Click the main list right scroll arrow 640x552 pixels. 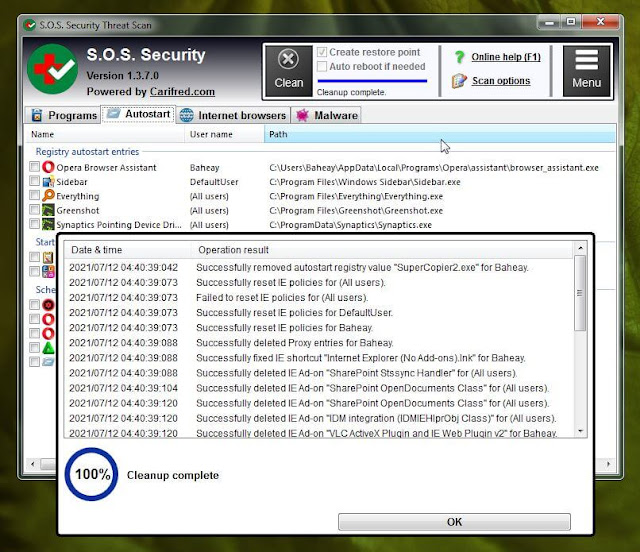609,464
